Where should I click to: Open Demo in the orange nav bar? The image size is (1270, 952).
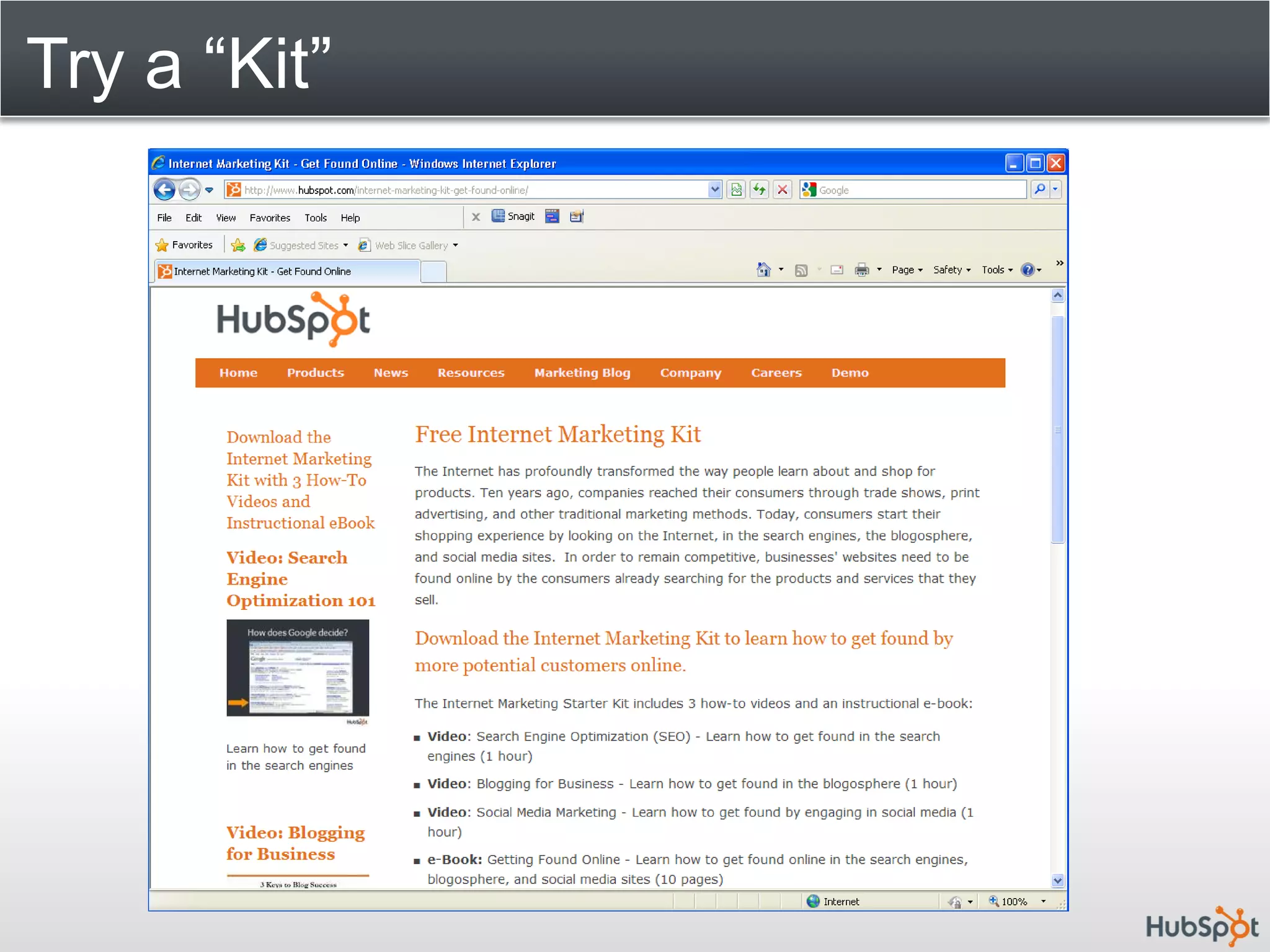pos(850,372)
